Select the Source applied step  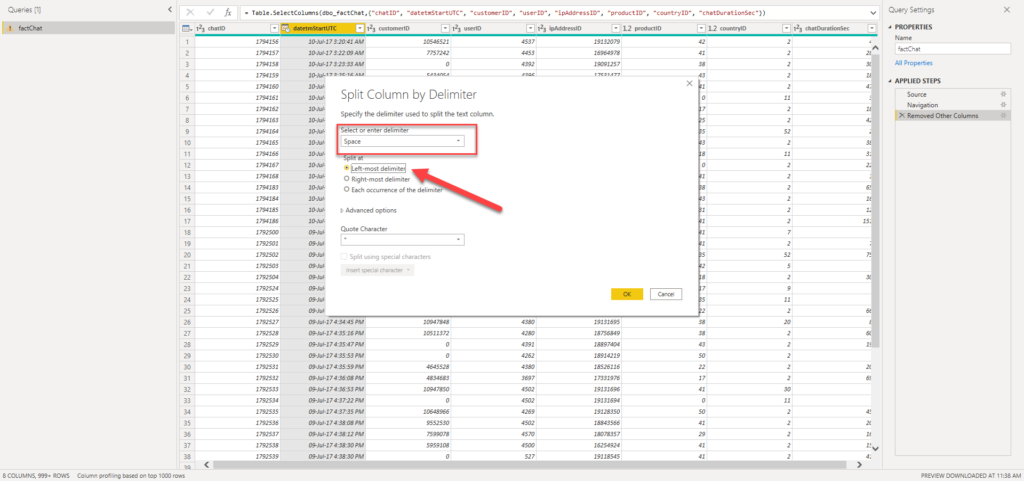916,95
